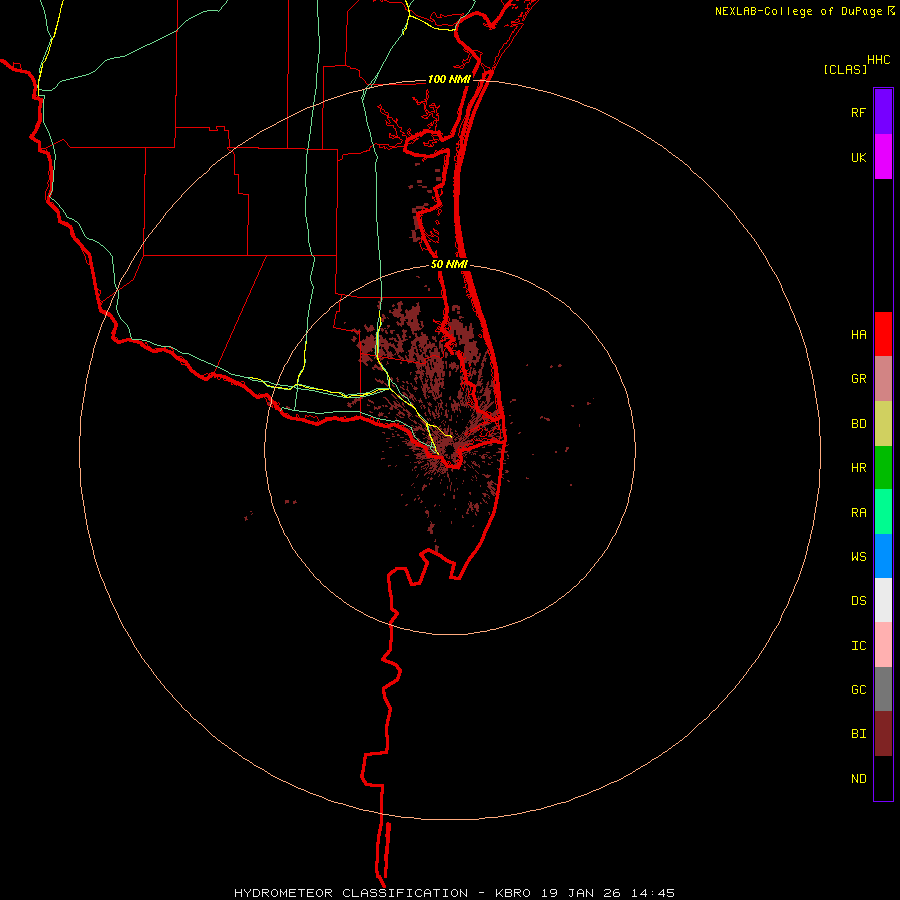Click the HHC product code label
This screenshot has width=900, height=900.
[x=879, y=60]
